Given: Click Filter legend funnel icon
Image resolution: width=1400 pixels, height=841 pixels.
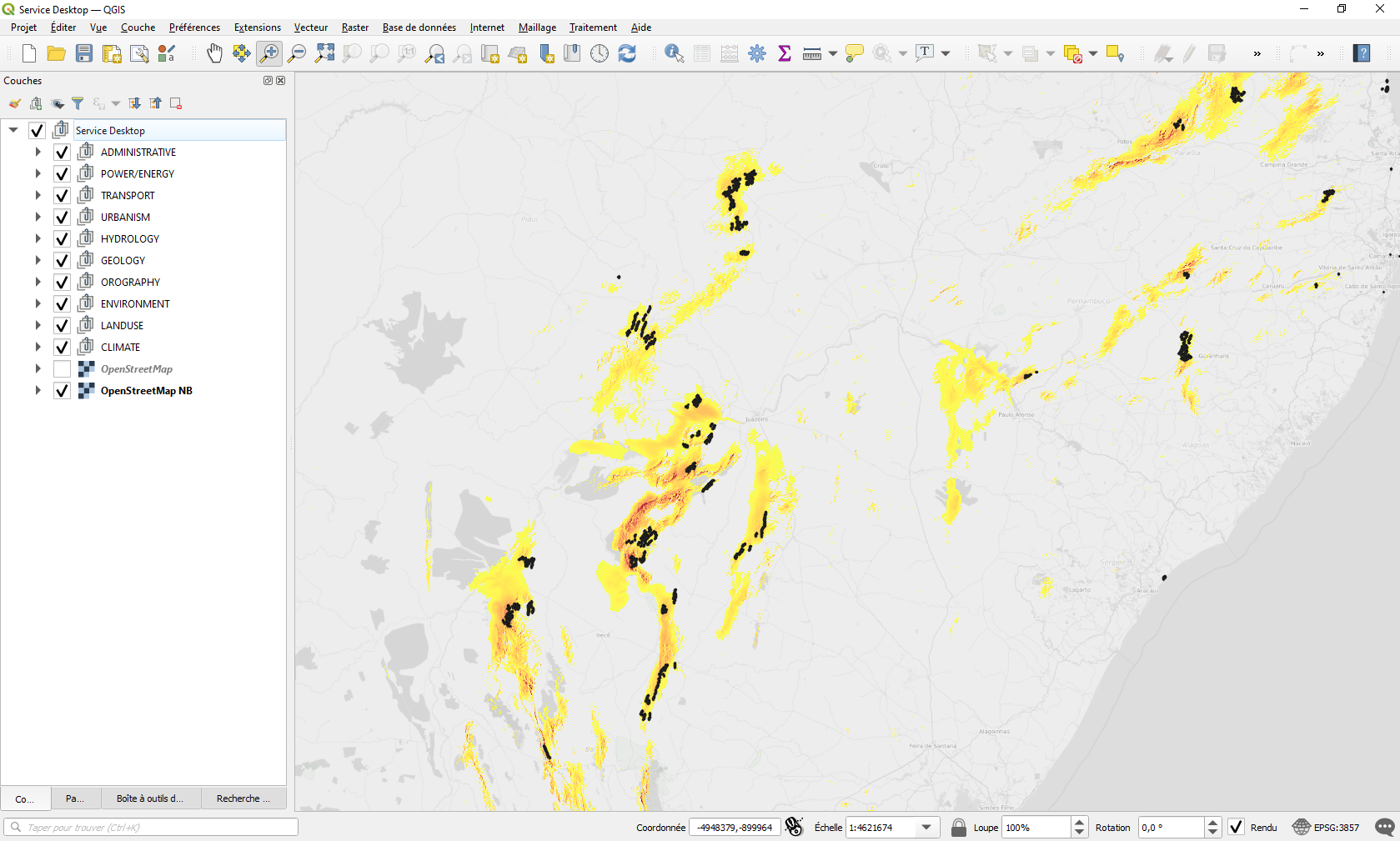Looking at the screenshot, I should [x=78, y=103].
